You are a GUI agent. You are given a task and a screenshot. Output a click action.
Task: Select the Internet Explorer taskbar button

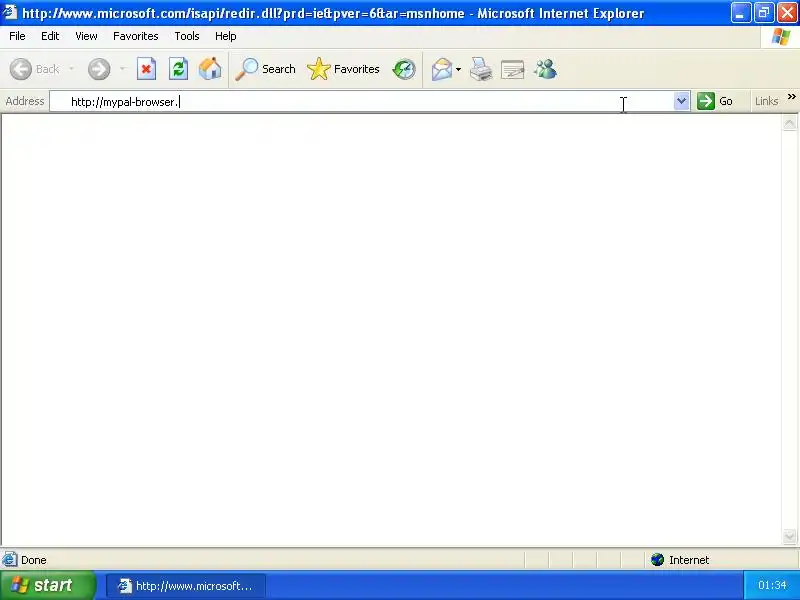pos(186,586)
